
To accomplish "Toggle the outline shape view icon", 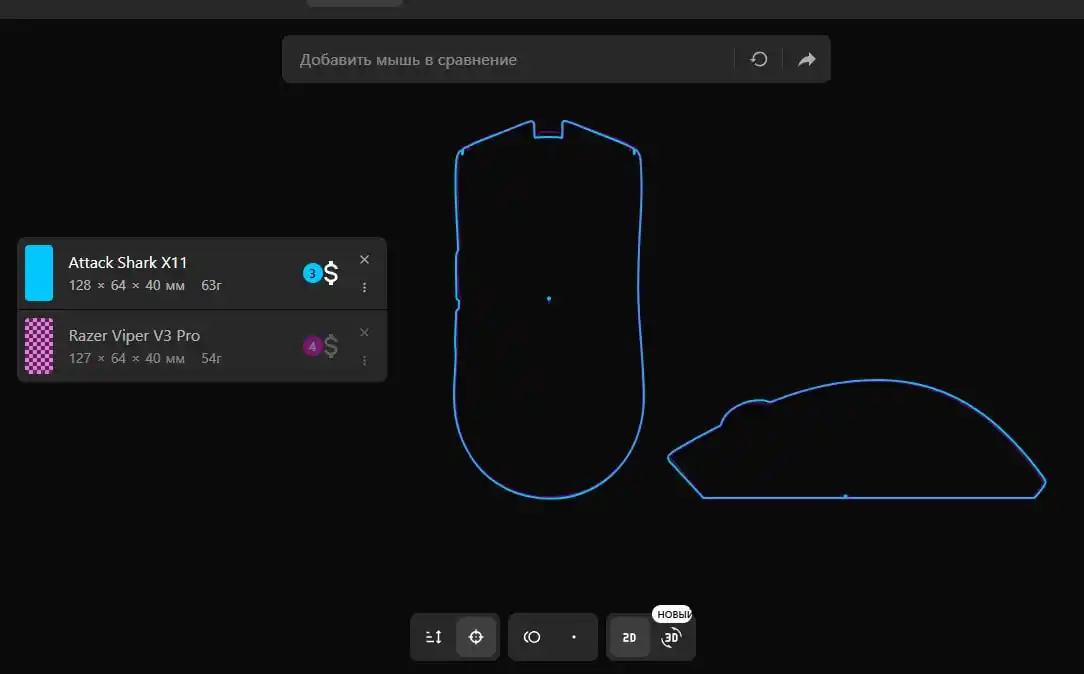I will click(532, 637).
